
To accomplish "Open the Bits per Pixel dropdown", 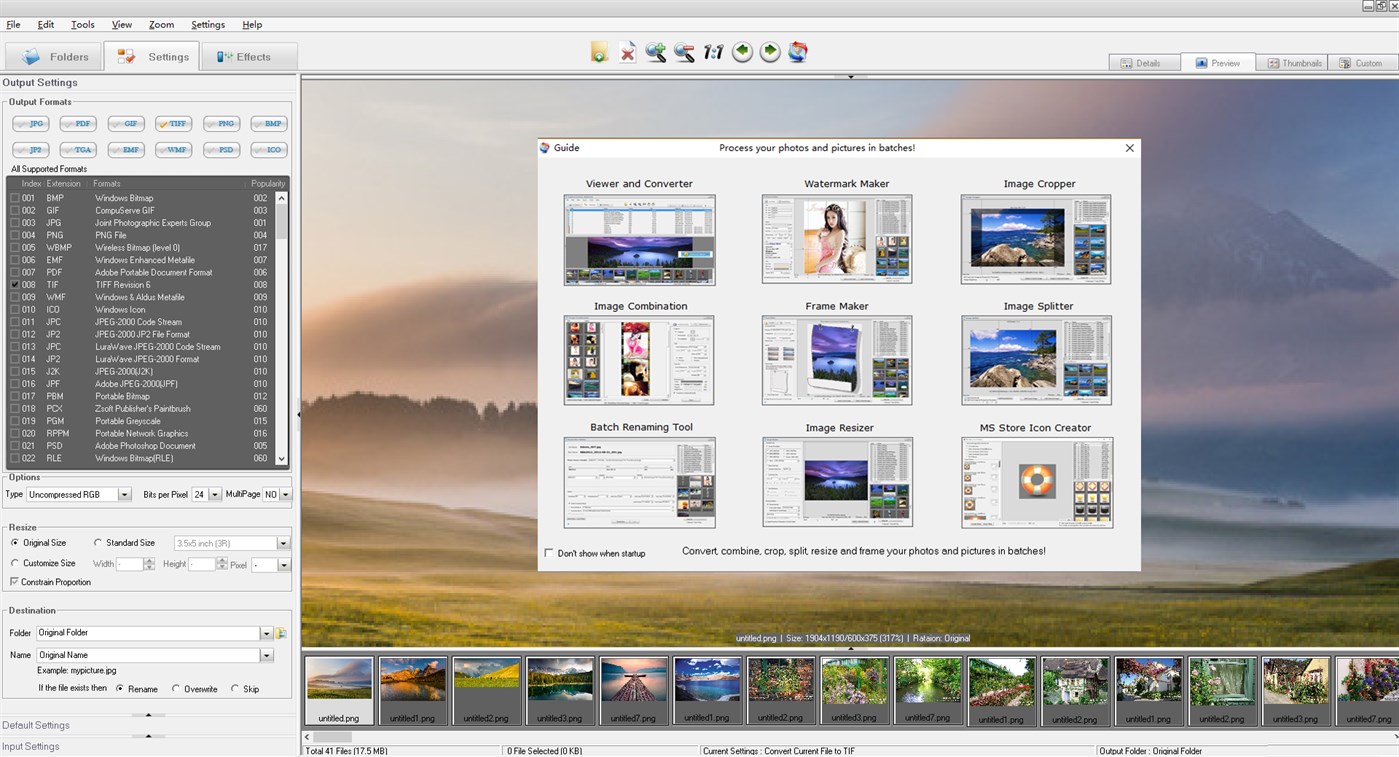I will coord(216,494).
